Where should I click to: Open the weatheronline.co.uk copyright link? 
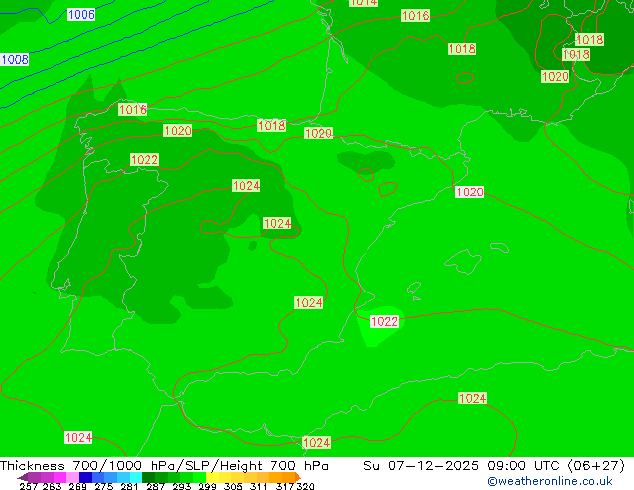(x=550, y=481)
